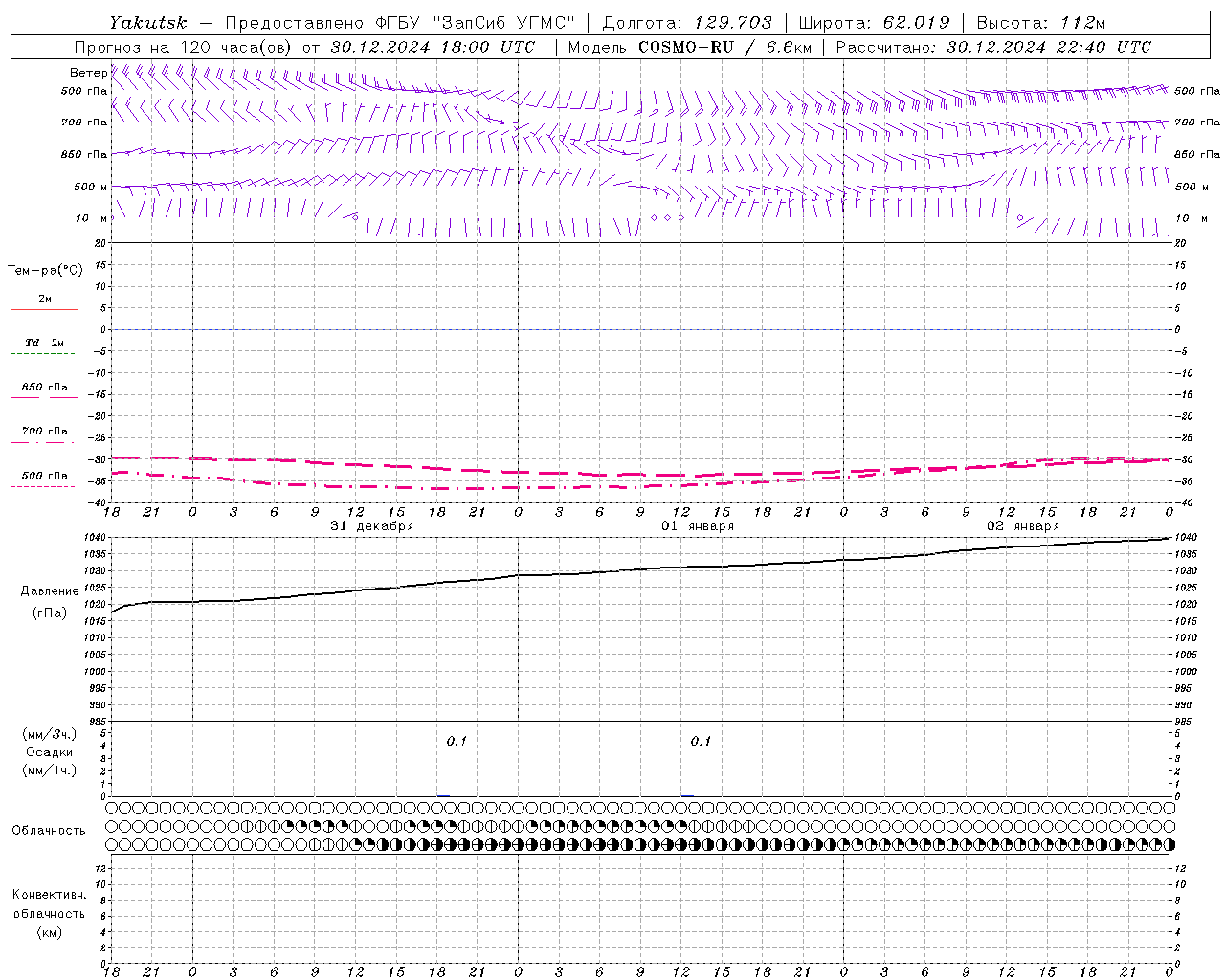Click the 500 гПа entry in temperature legend

coord(44,476)
